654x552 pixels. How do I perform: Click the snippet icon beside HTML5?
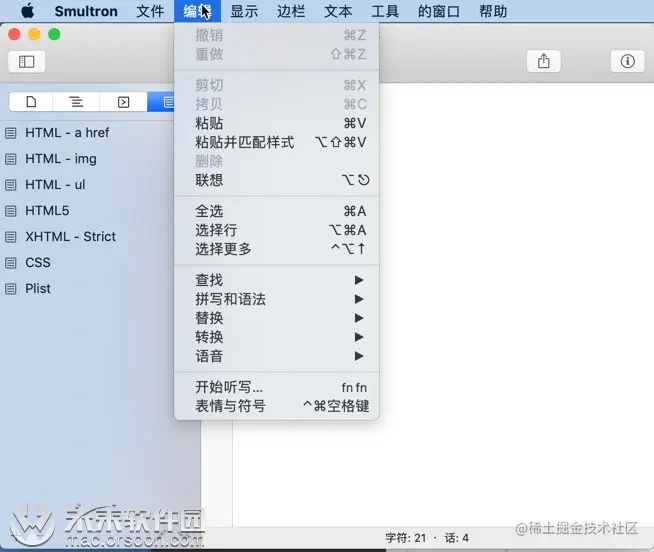11,211
